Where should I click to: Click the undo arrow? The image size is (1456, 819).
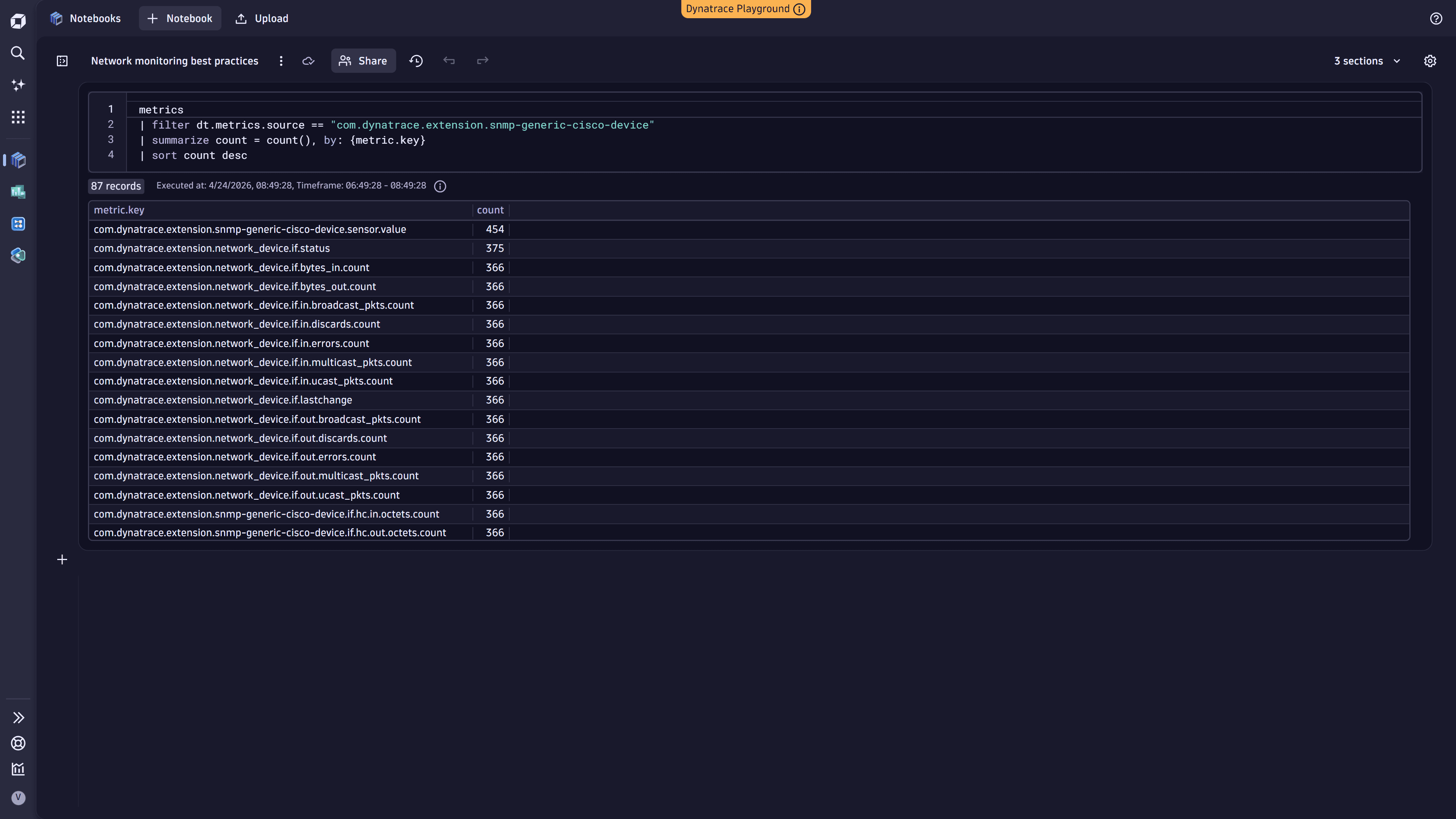click(x=449, y=61)
